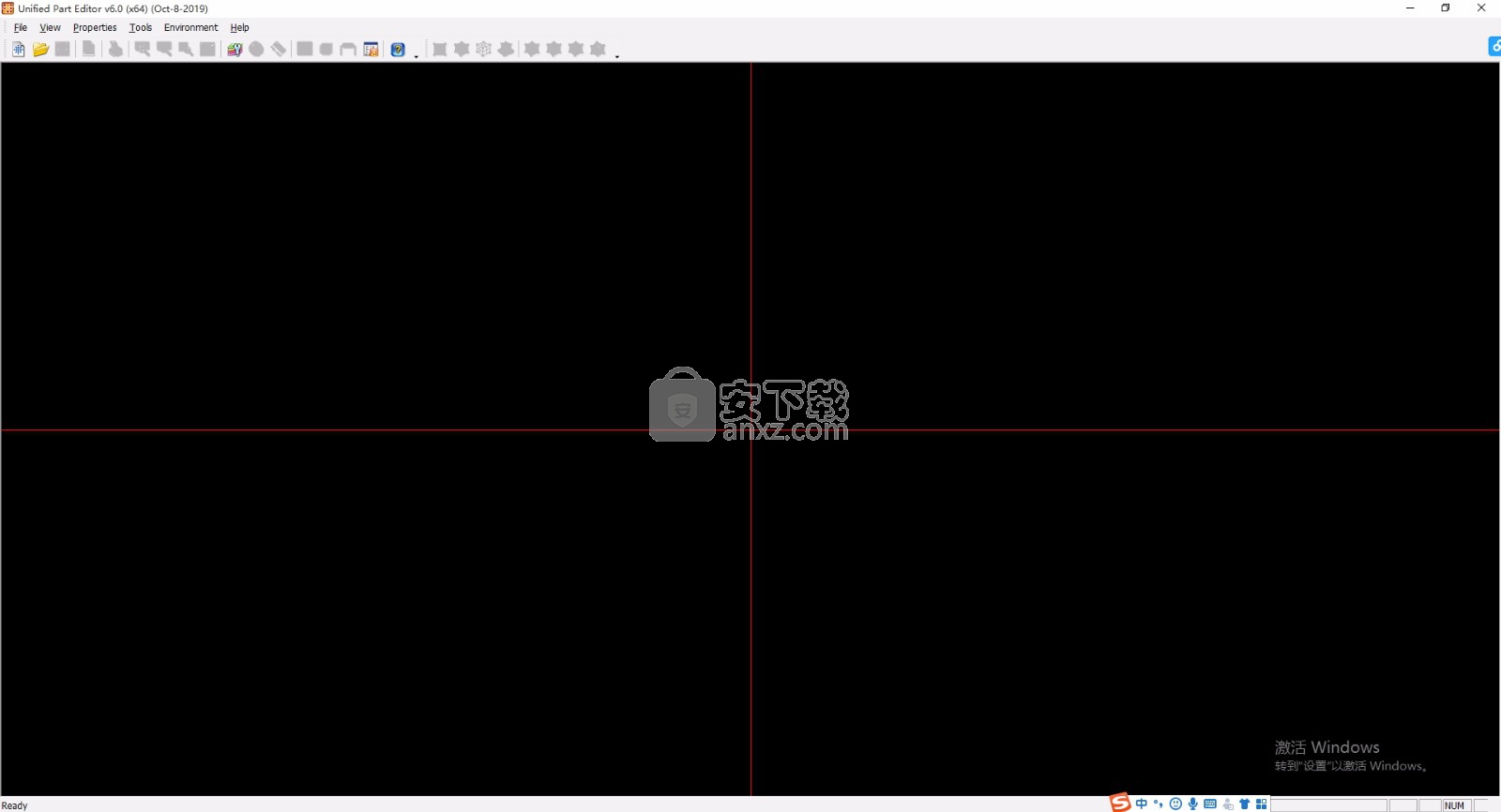Click the NUM indicator in status bar
1501x812 pixels.
(x=1455, y=805)
